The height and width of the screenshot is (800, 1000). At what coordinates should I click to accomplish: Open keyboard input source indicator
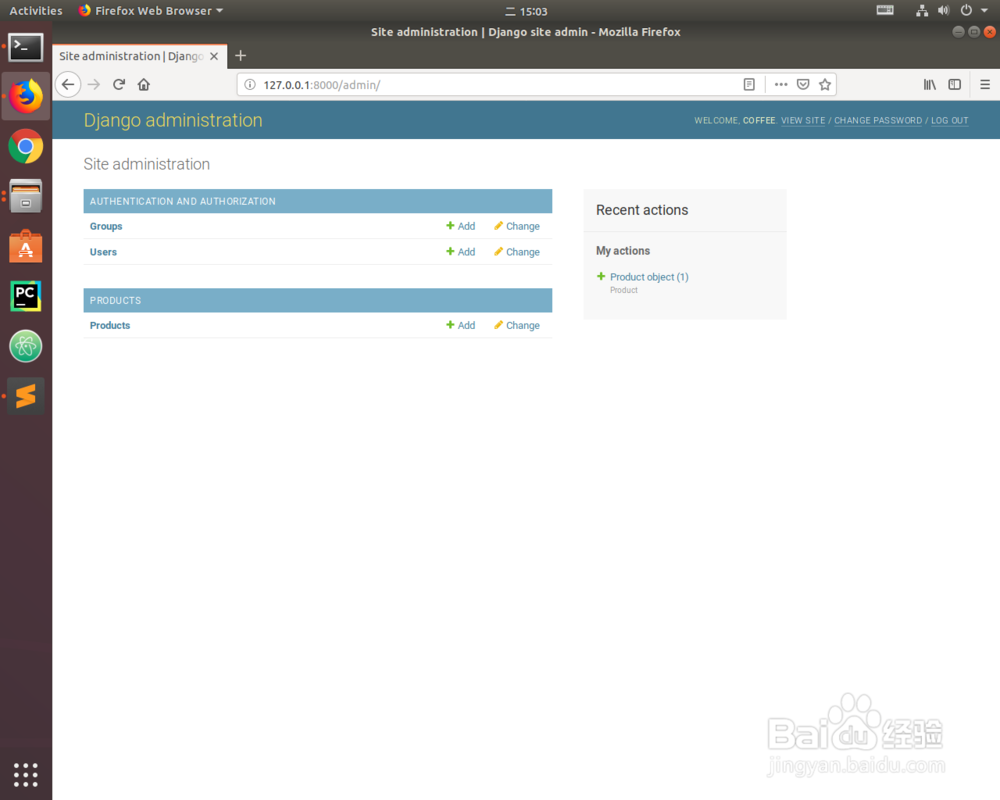pos(885,10)
